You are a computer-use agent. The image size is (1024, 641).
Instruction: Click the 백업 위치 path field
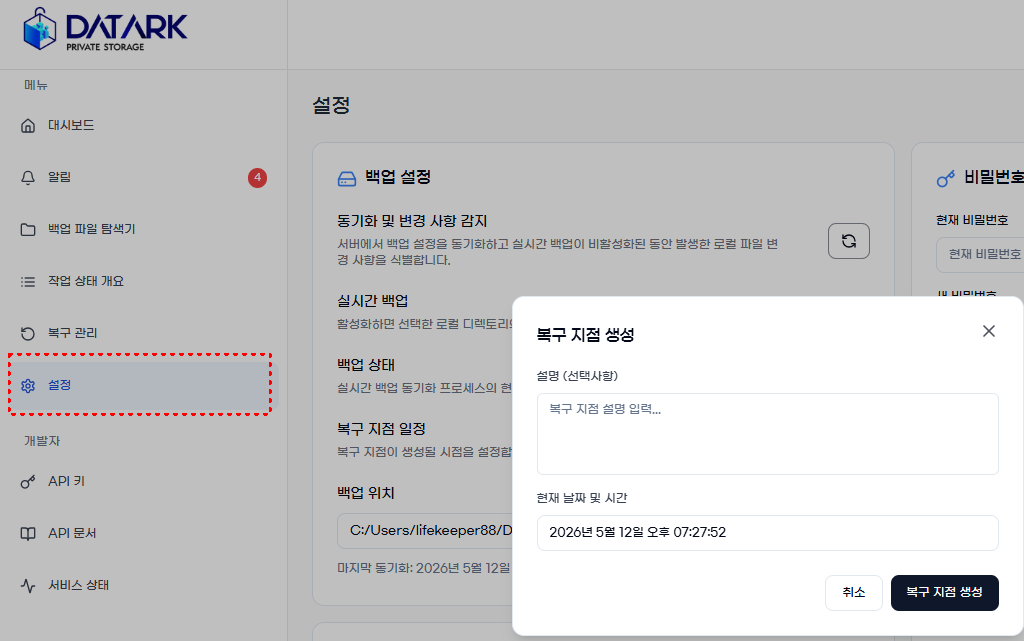pyautogui.click(x=425, y=531)
